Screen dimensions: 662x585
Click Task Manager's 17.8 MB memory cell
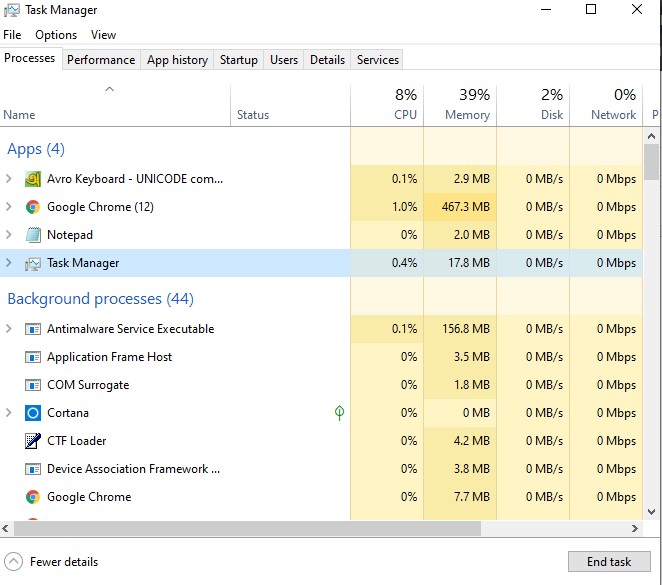(x=460, y=263)
